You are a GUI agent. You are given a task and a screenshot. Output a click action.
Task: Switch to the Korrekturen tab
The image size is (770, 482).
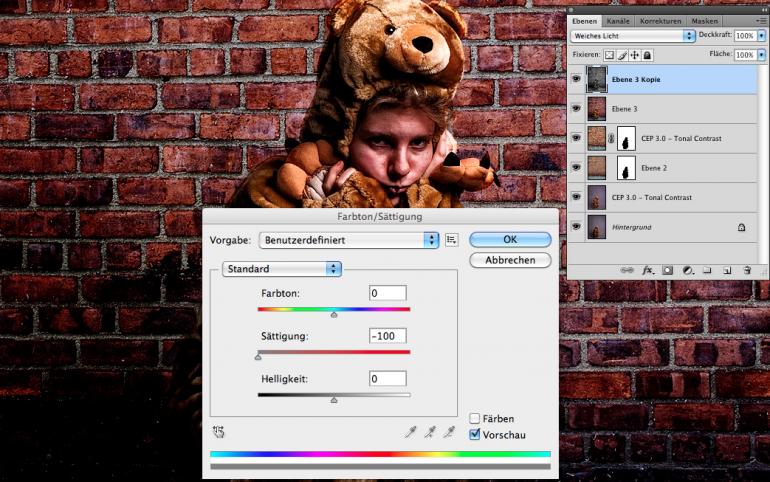660,20
